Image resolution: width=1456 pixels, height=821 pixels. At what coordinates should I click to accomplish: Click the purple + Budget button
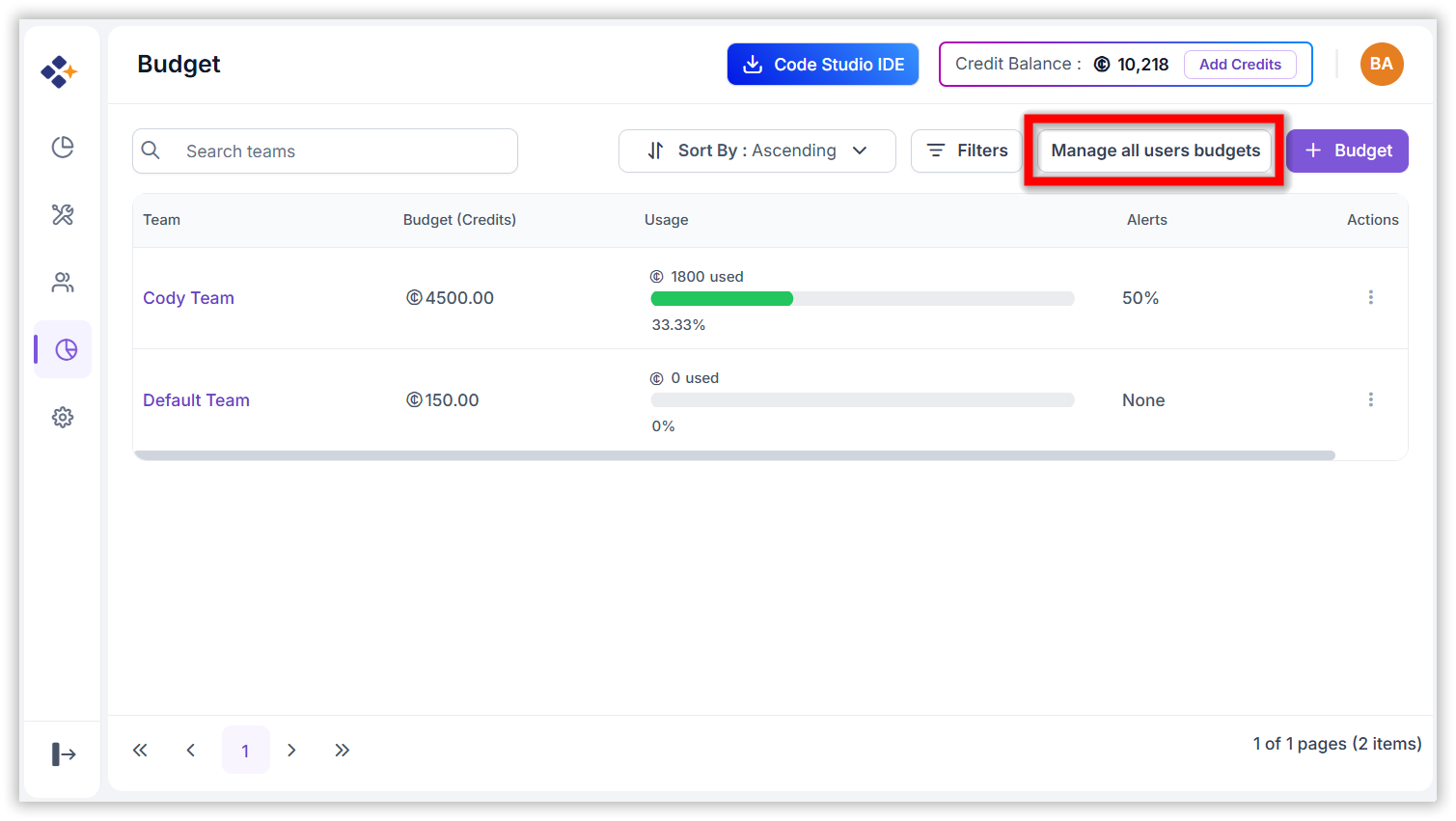tap(1348, 151)
